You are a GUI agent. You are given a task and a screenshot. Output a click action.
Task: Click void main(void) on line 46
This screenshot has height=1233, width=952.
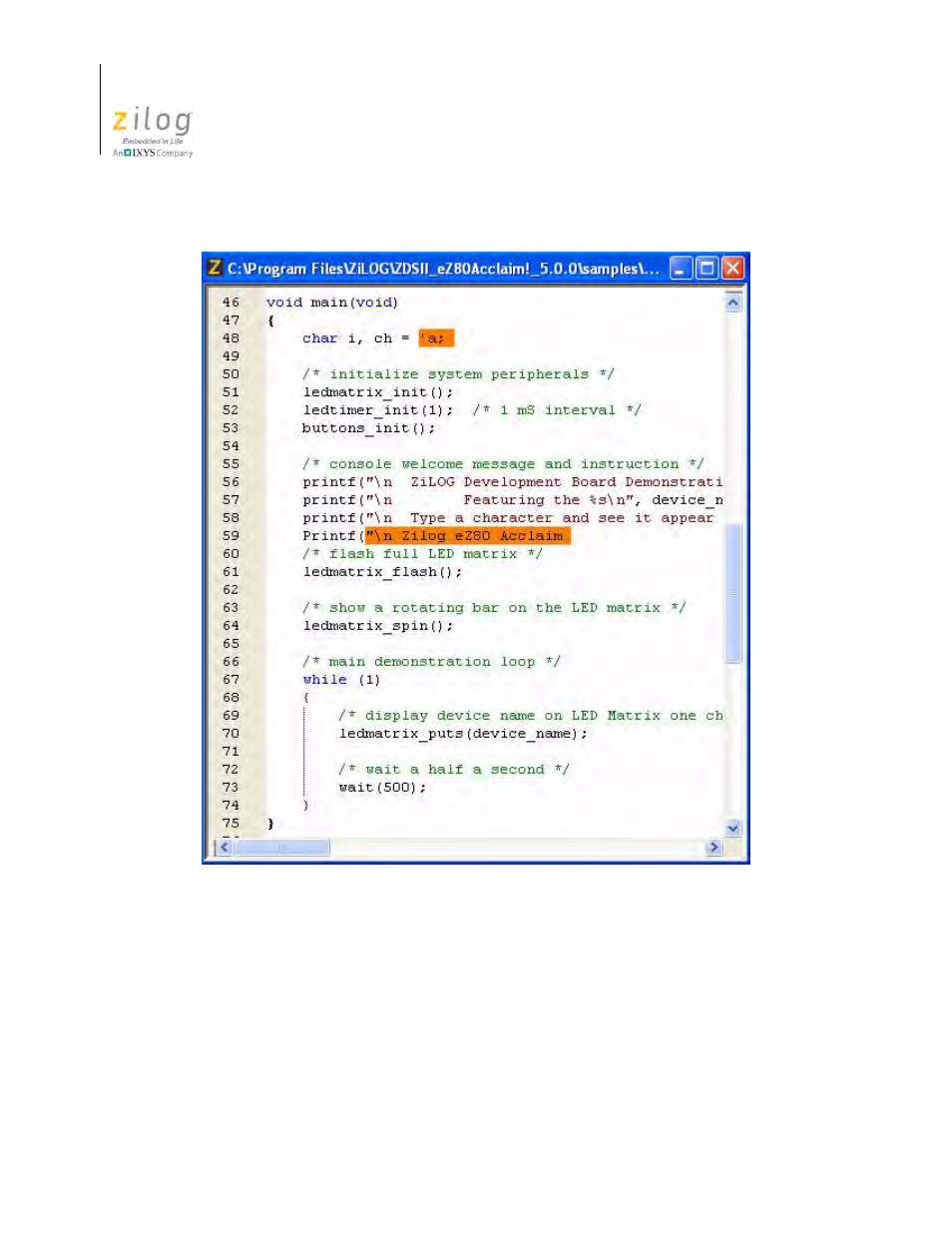click(x=332, y=303)
